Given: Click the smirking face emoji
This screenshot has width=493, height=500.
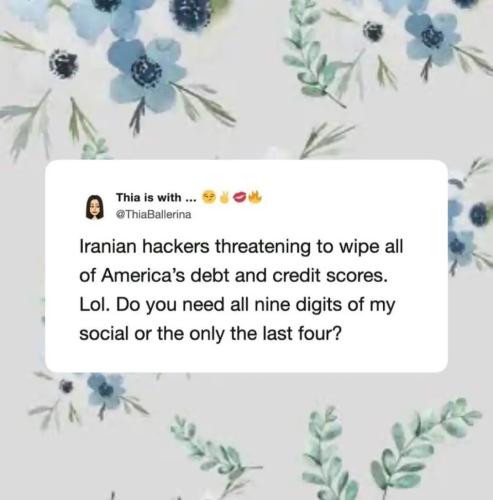Looking at the screenshot, I should tap(208, 197).
